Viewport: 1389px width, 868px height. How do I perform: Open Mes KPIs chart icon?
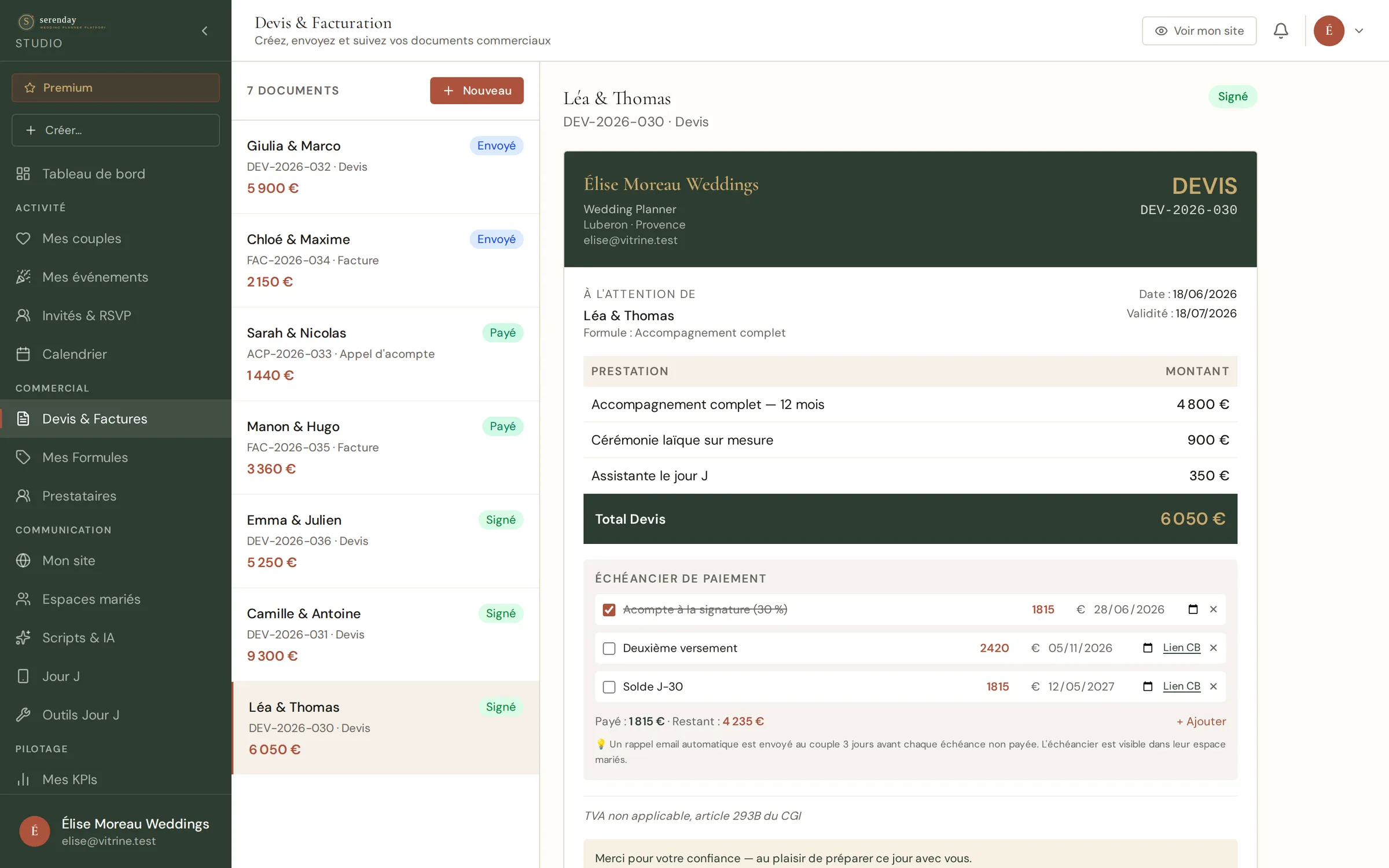23,779
